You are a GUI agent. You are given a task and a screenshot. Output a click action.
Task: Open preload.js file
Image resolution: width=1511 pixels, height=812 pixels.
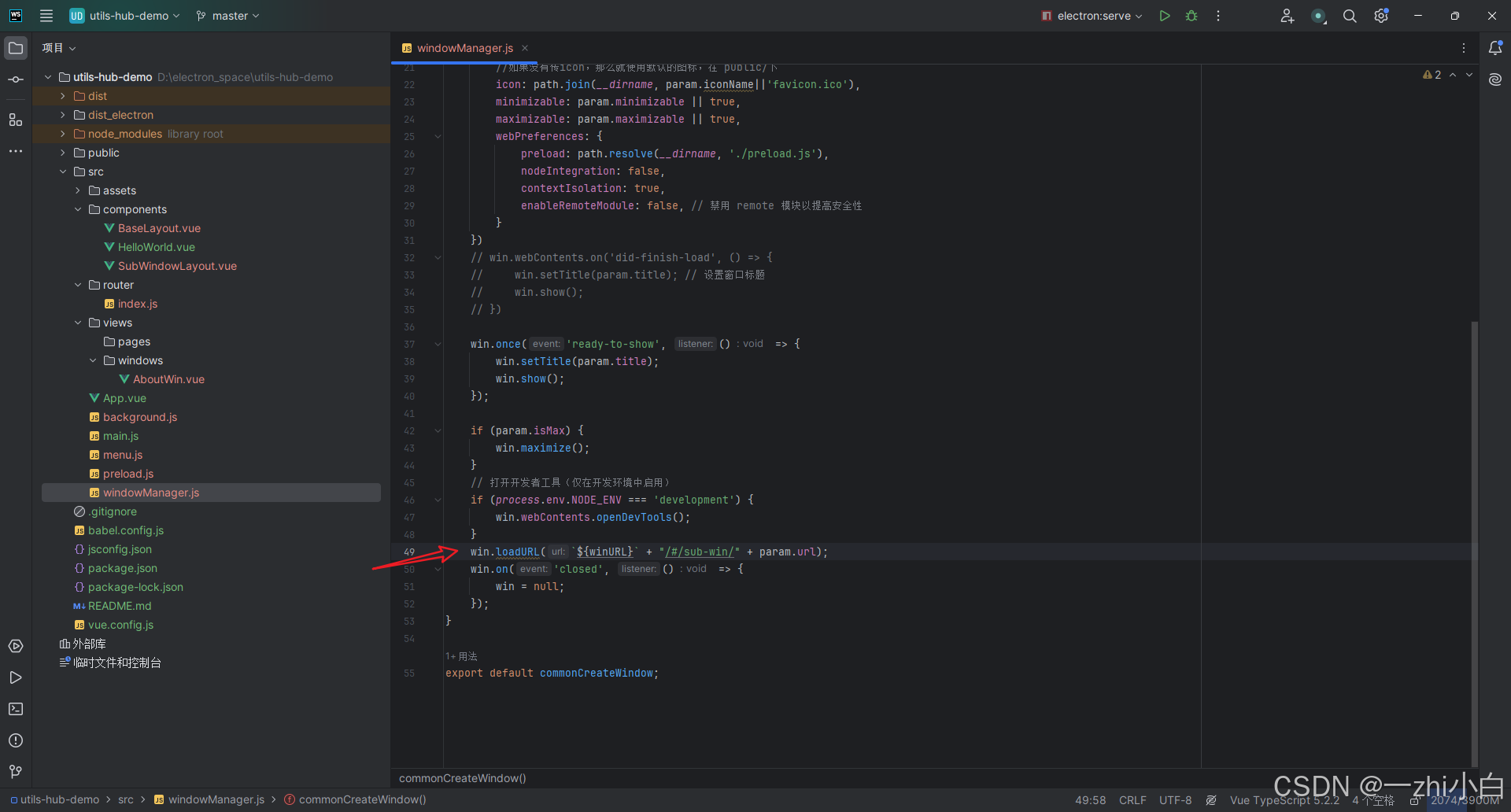[x=127, y=474]
